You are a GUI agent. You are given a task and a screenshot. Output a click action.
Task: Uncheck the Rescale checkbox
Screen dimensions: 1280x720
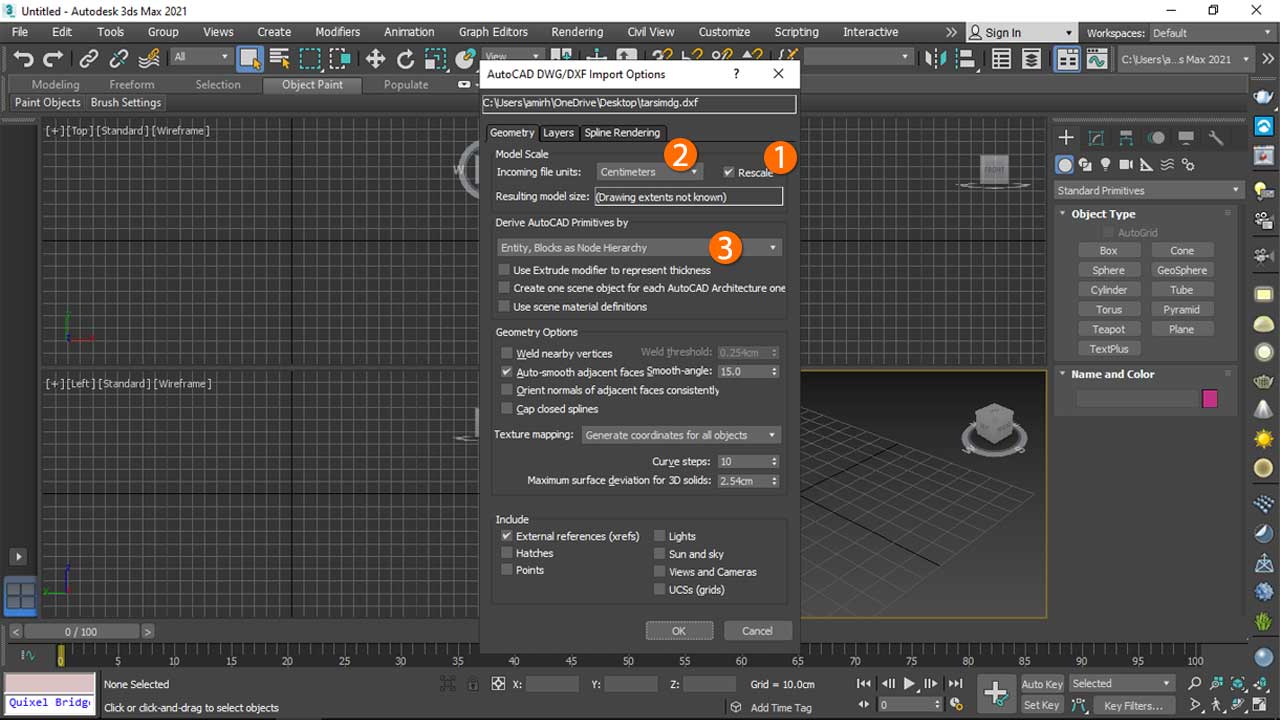click(729, 172)
